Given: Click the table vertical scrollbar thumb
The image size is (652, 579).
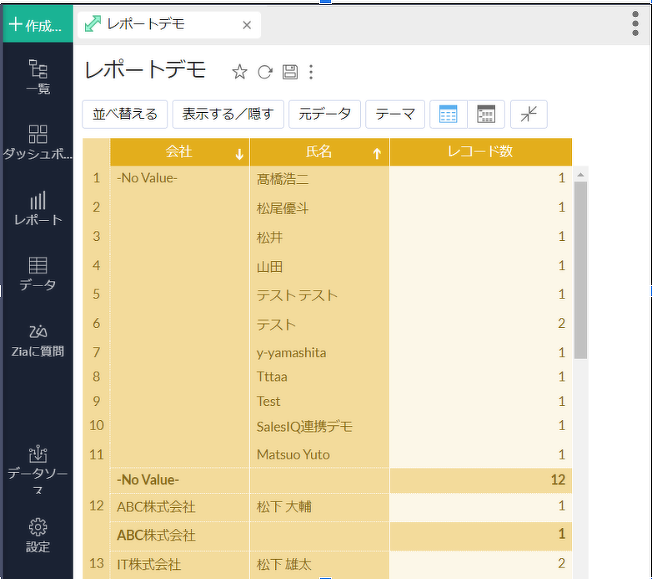Looking at the screenshot, I should [580, 270].
